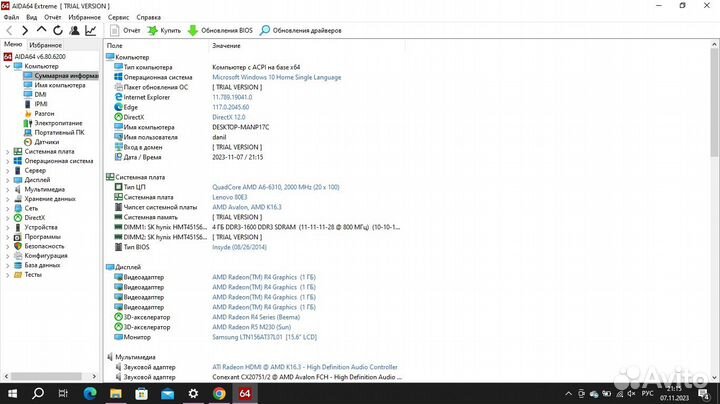Screen dimensions: 720x404
Task: Select the Тесты tree item
Action: pos(28,275)
